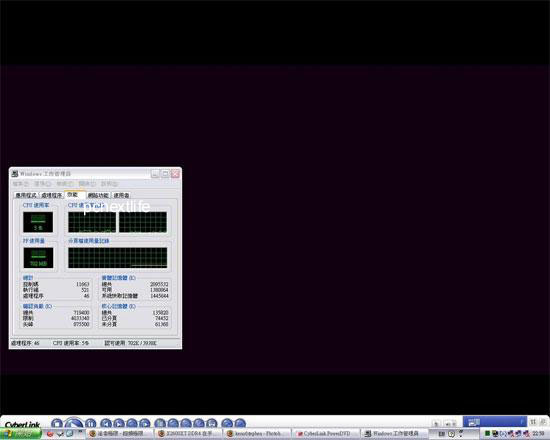
Task: Click the system tray clock
Action: click(538, 434)
